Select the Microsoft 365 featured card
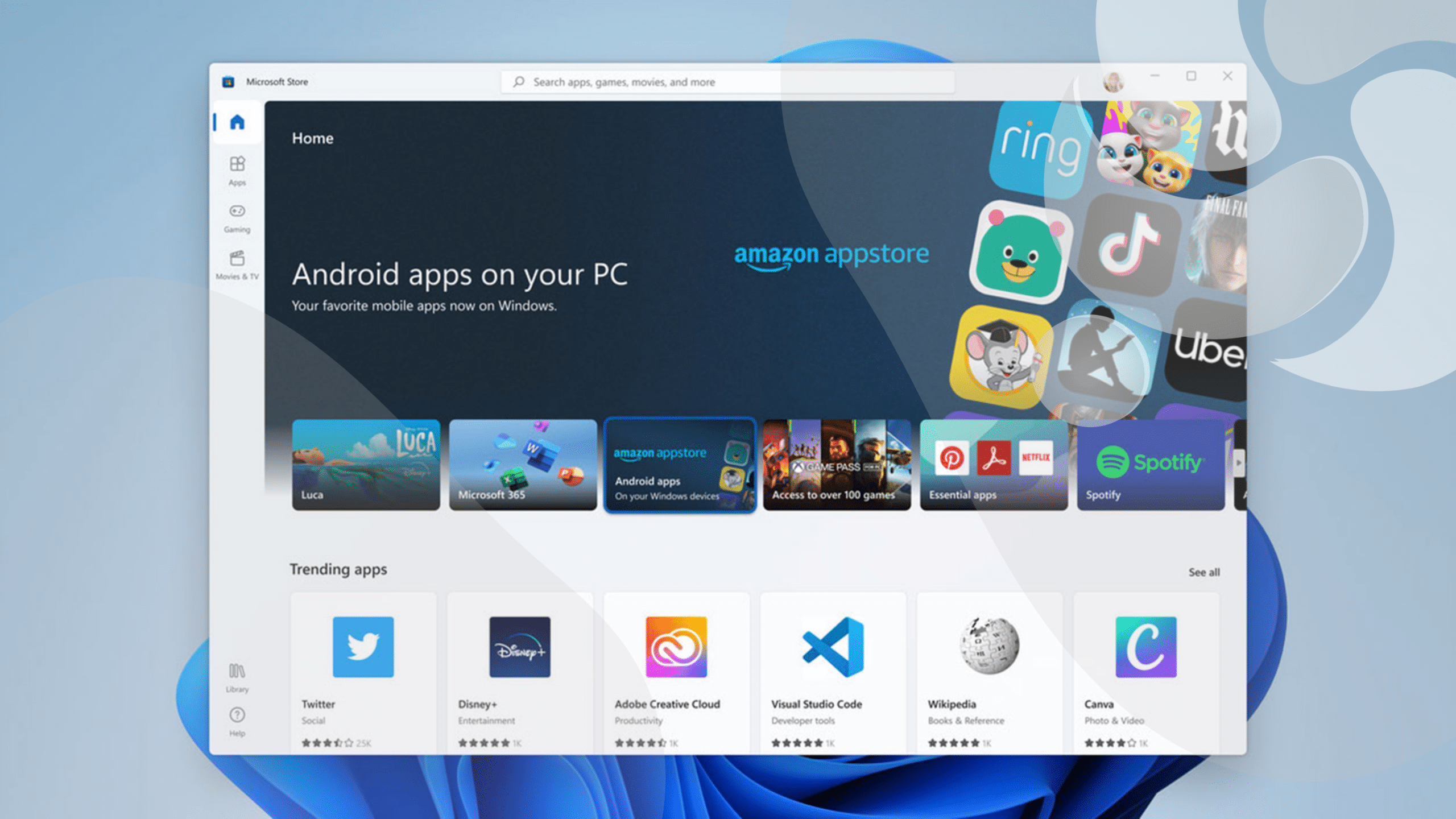This screenshot has height=819, width=1456. pos(523,465)
